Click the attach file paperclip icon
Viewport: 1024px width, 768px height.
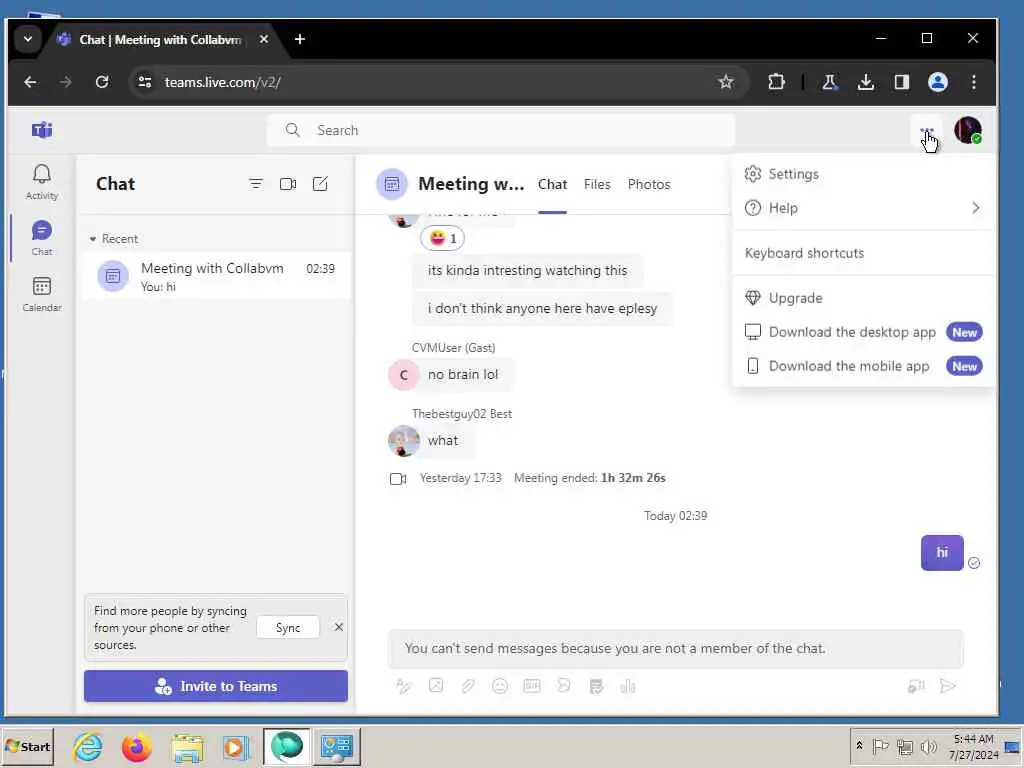click(x=468, y=686)
